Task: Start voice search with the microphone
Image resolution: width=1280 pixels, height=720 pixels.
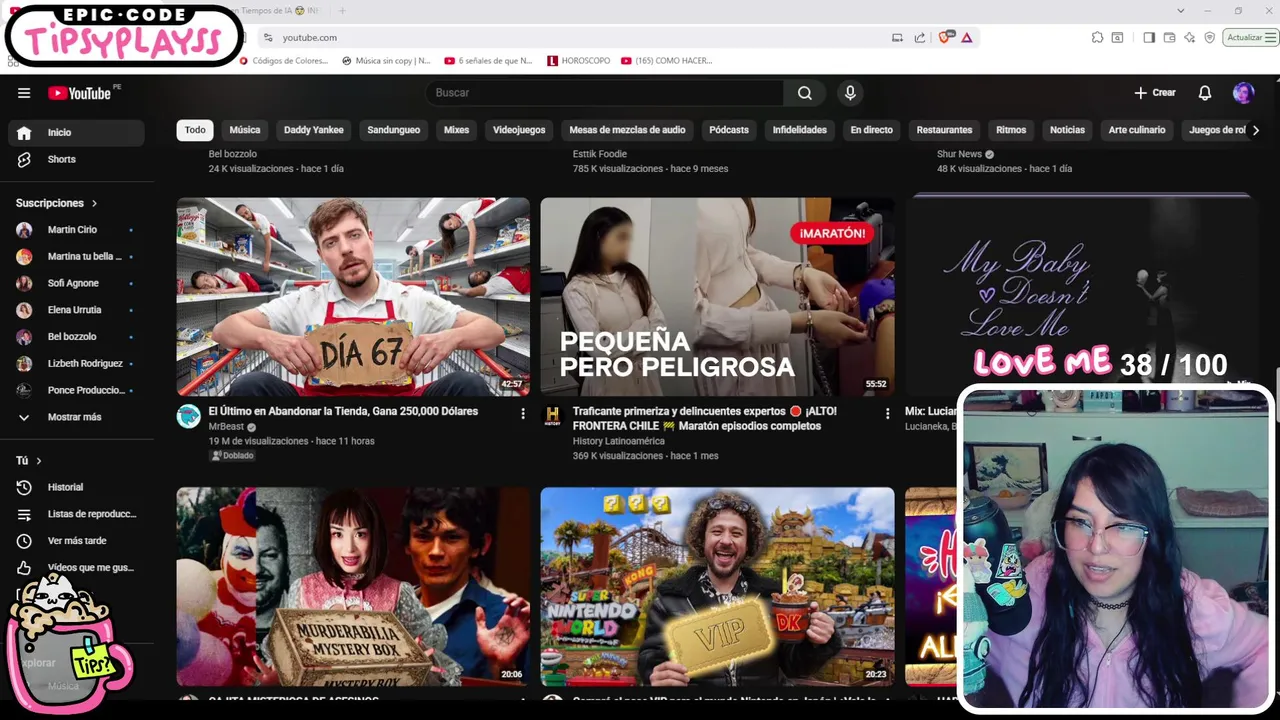Action: coord(850,93)
